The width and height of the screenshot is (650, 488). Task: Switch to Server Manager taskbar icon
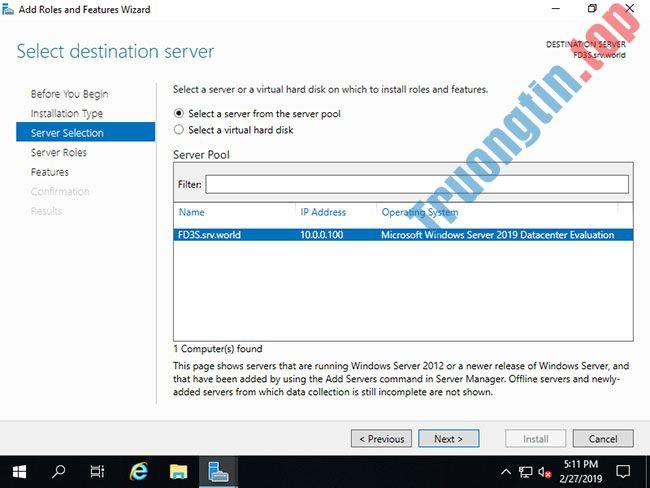[218, 472]
